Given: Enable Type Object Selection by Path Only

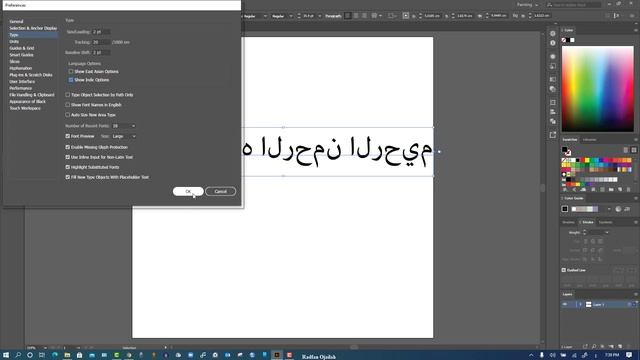Looking at the screenshot, I should tap(68, 95).
